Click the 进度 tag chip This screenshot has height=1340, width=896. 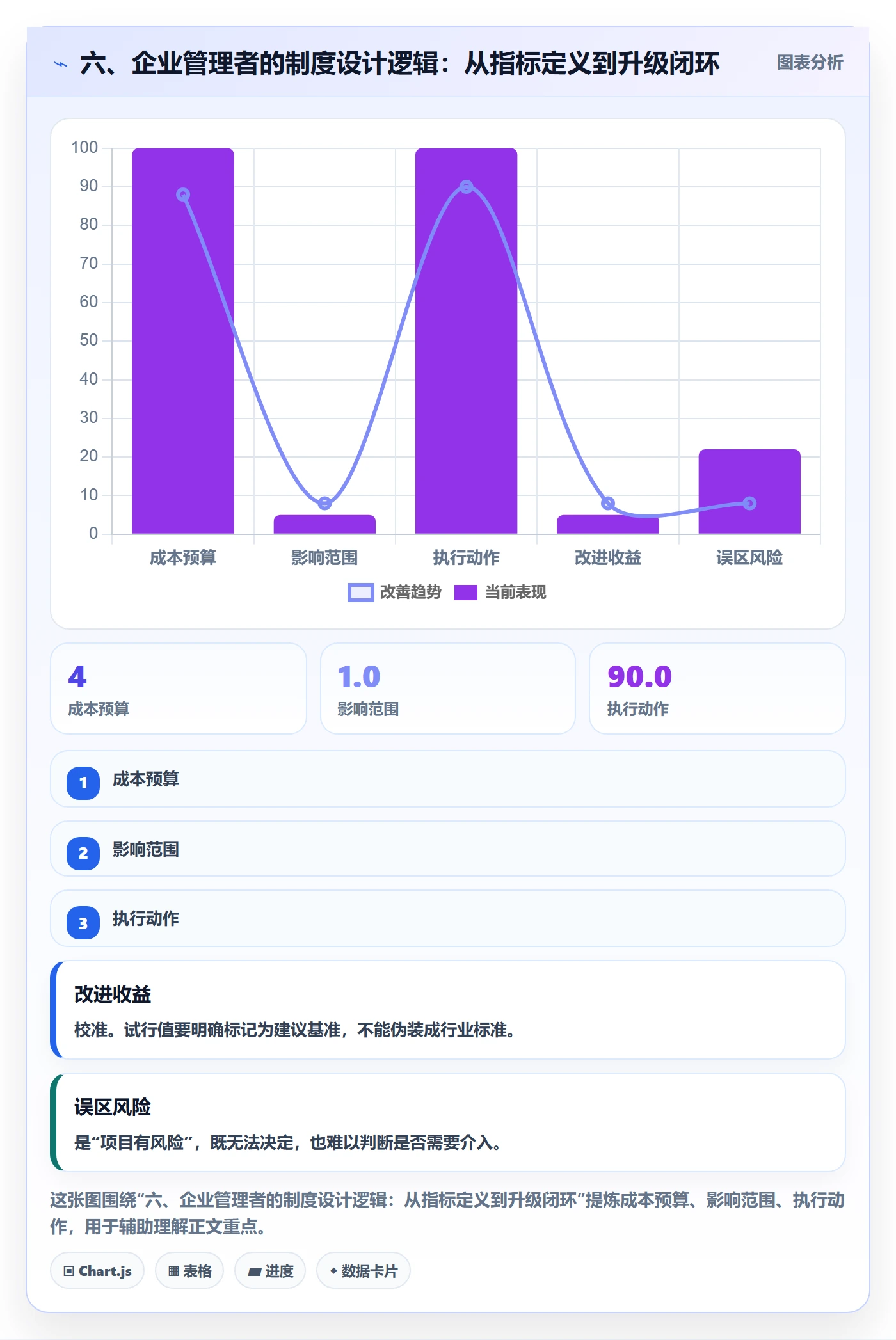click(270, 1271)
